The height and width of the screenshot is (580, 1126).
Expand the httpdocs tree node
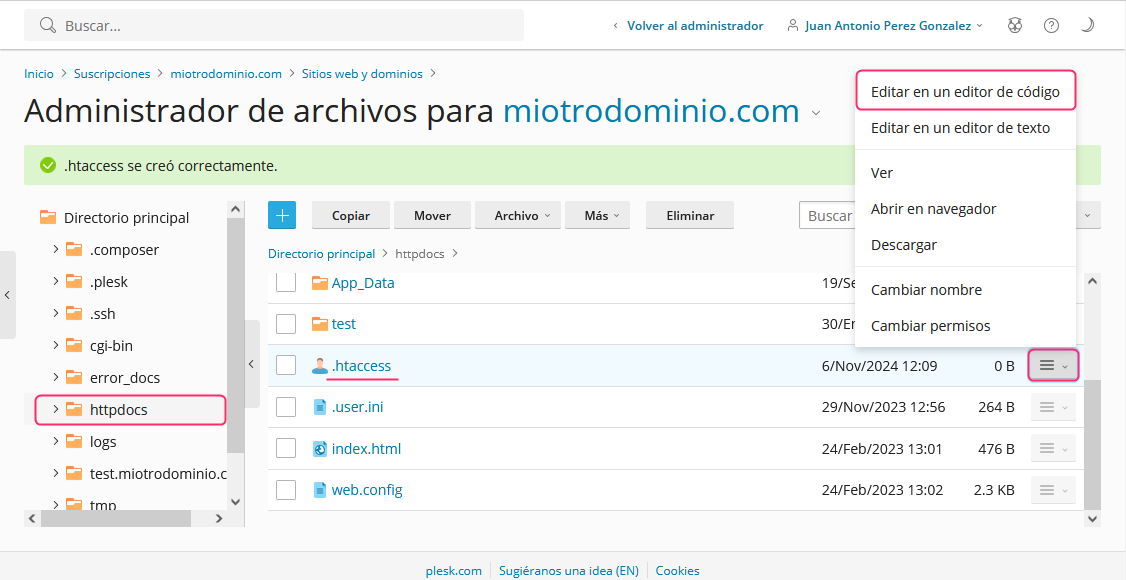tap(55, 409)
